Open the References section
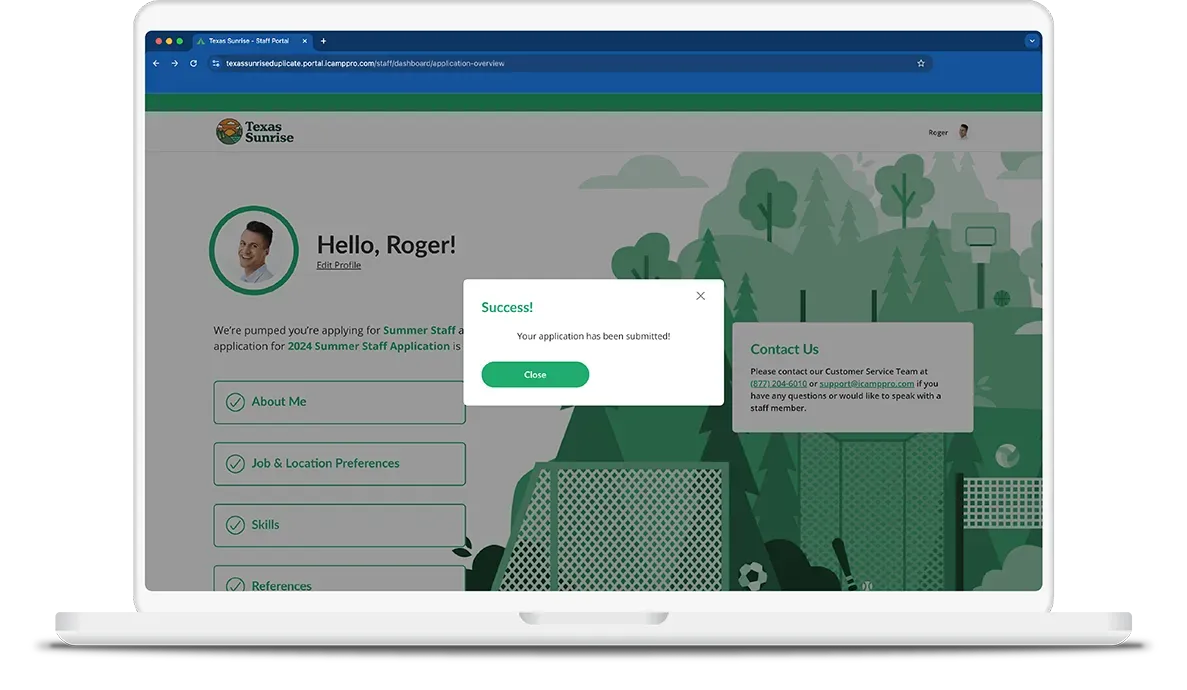 339,579
